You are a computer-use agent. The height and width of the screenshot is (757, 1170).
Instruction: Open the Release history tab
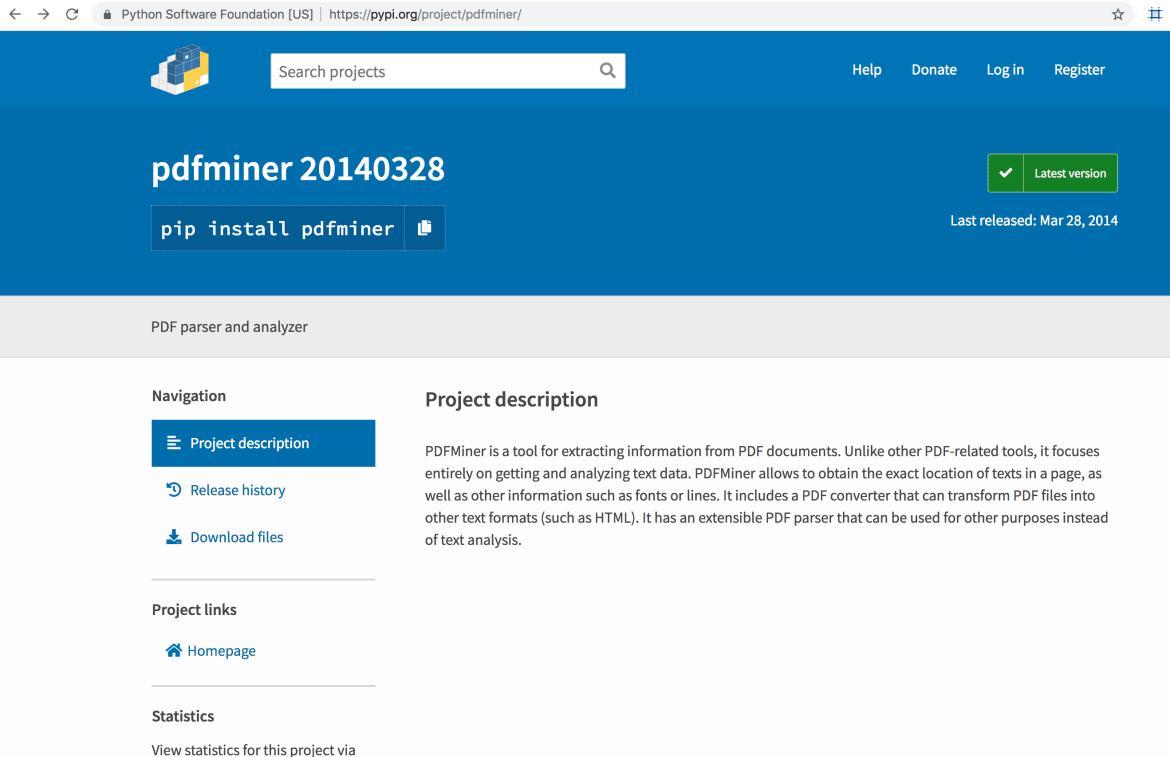point(263,490)
